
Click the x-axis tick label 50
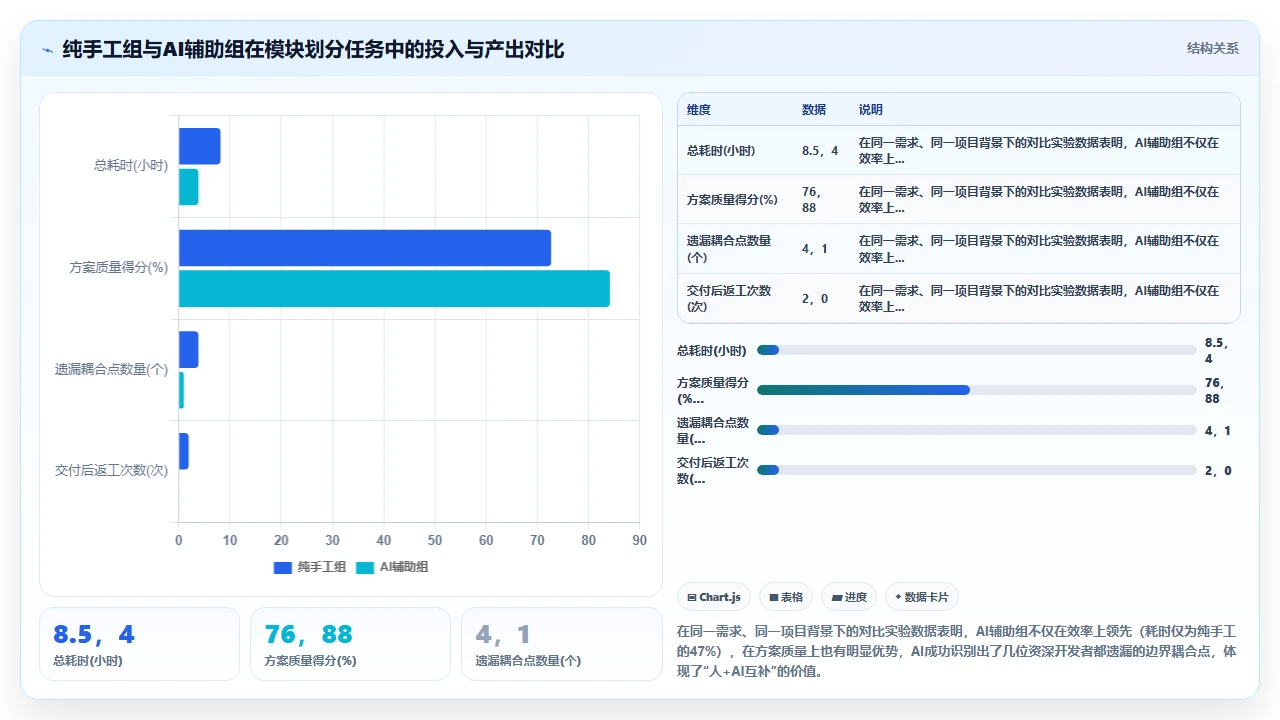click(x=434, y=541)
